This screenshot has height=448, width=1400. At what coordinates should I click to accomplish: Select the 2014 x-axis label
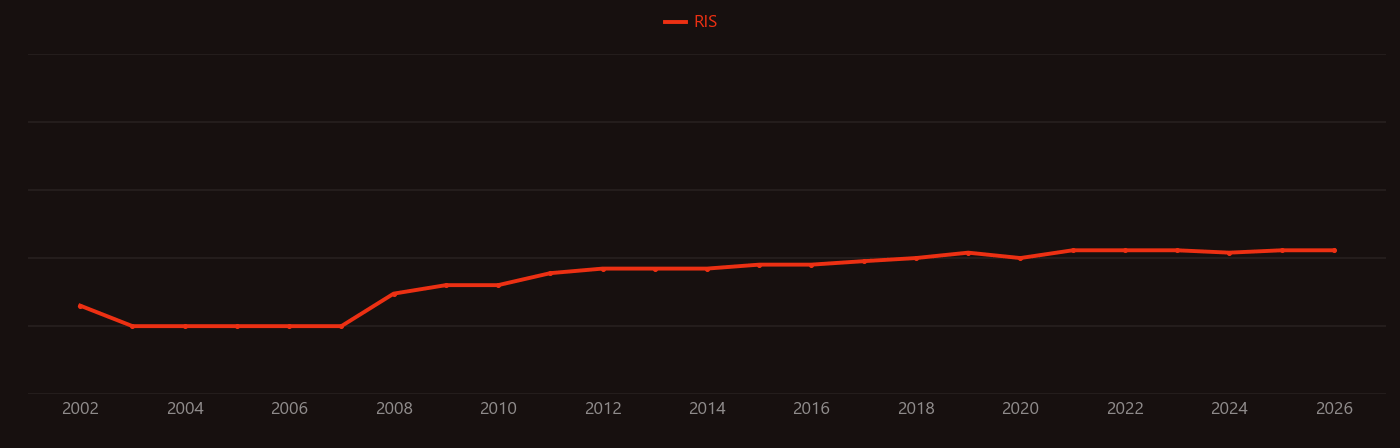[x=707, y=409]
